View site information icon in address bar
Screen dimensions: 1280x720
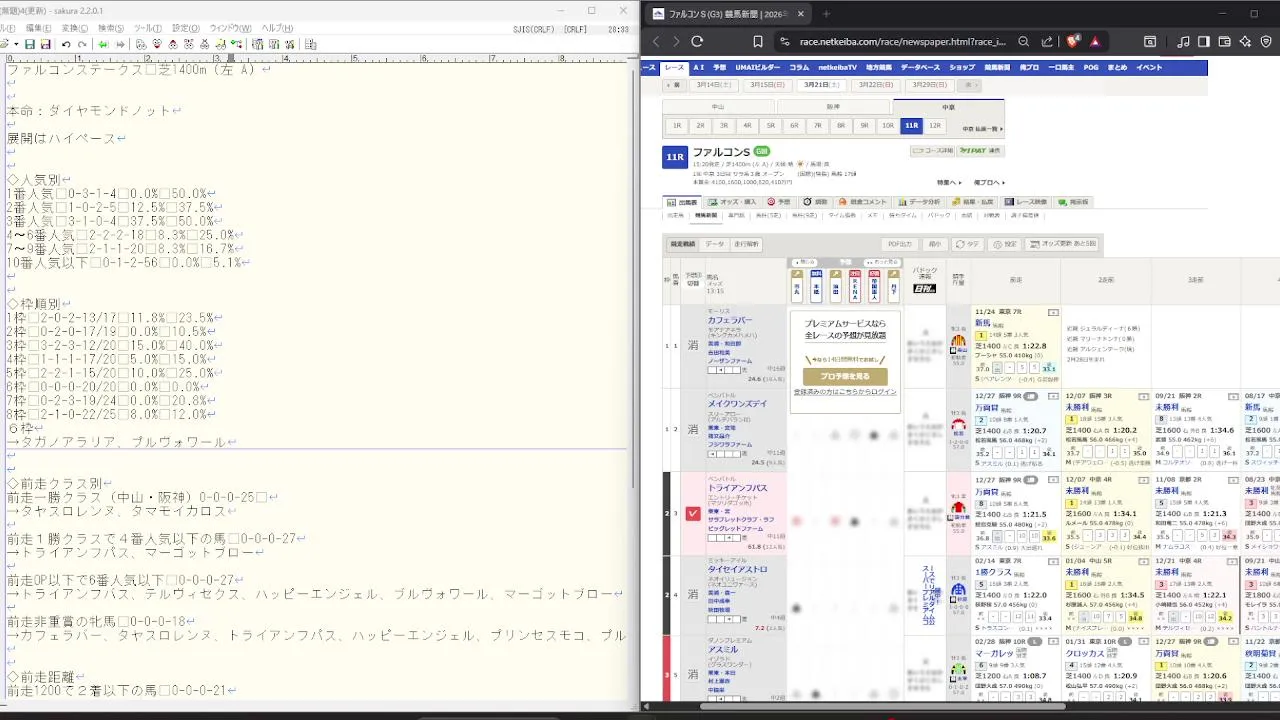[x=785, y=41]
